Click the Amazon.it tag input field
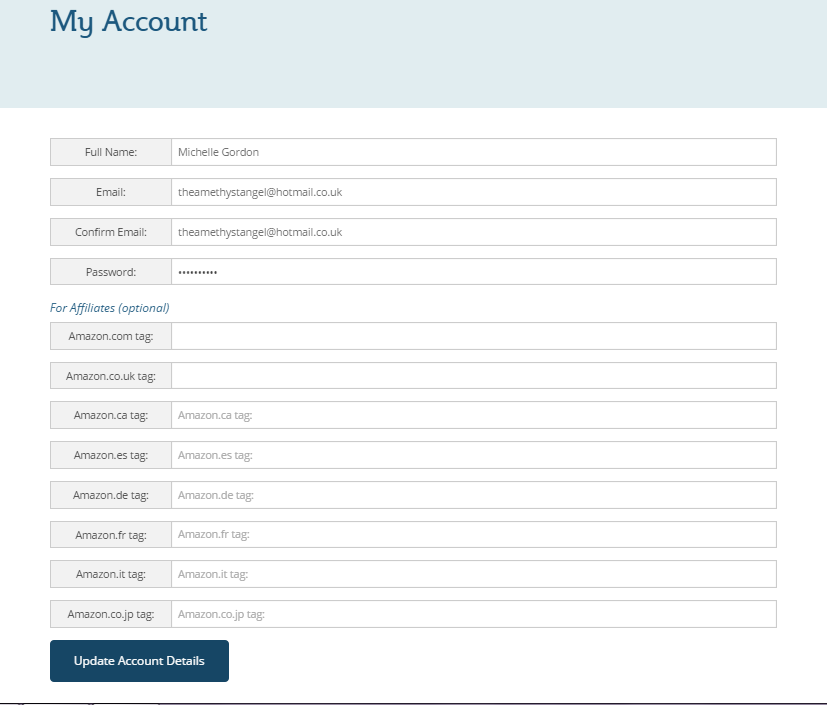827x705 pixels. (473, 574)
